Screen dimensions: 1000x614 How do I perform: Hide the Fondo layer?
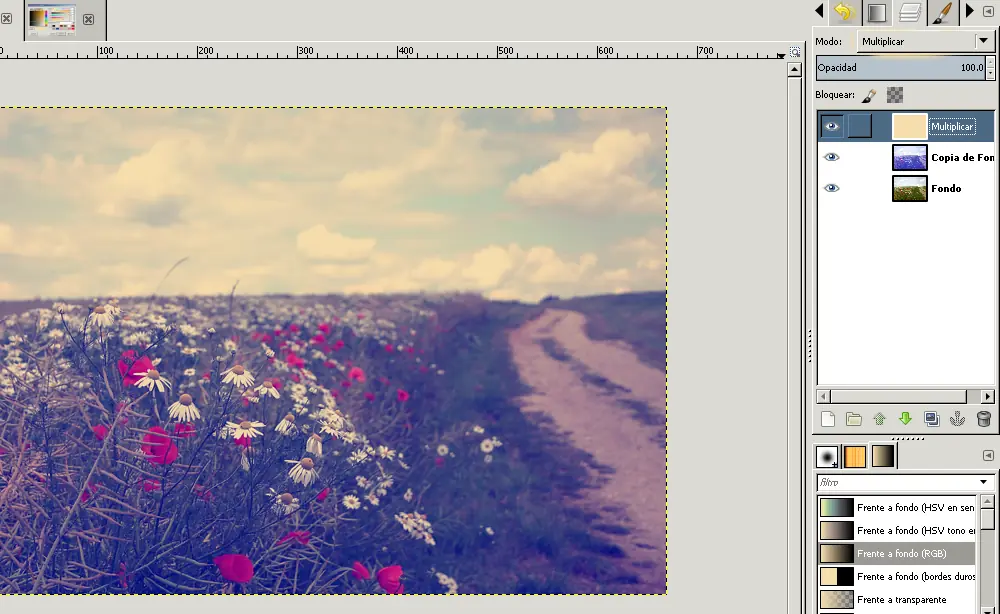[831, 188]
